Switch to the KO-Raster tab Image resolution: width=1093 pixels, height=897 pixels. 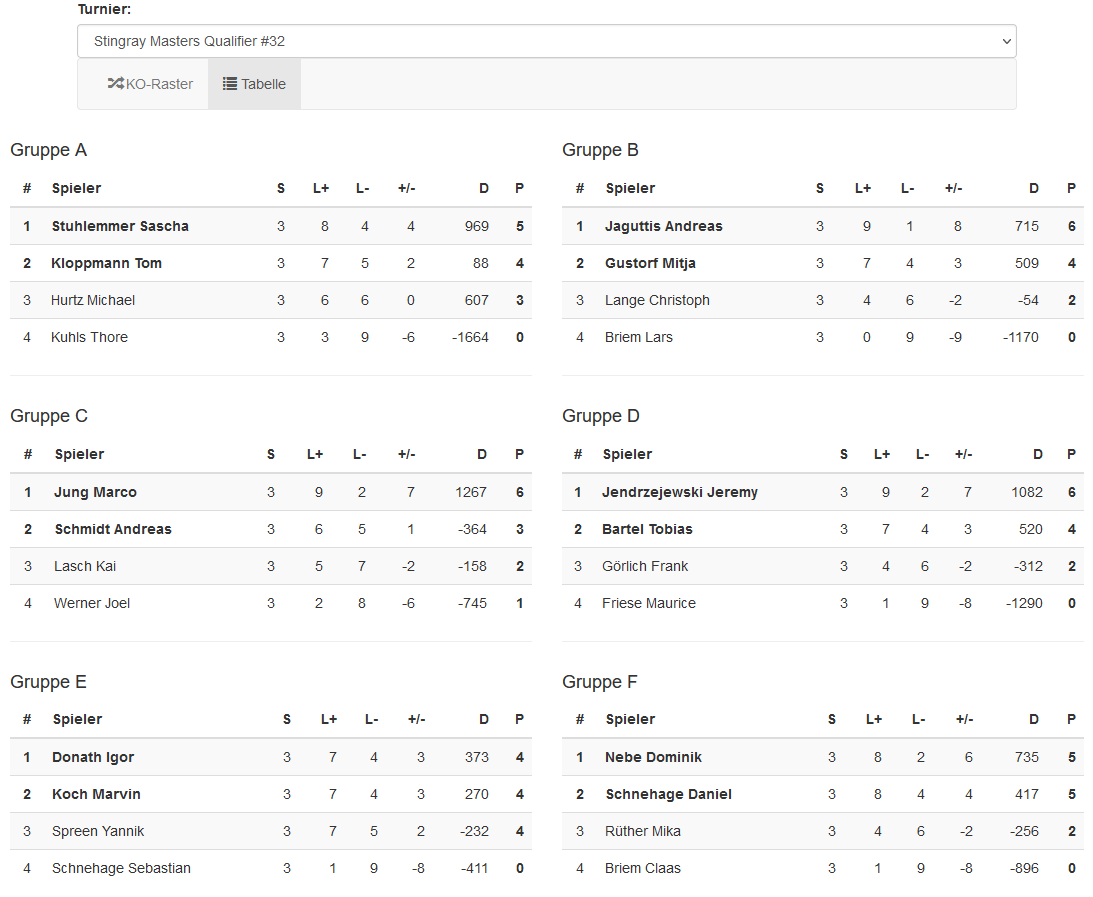[150, 84]
